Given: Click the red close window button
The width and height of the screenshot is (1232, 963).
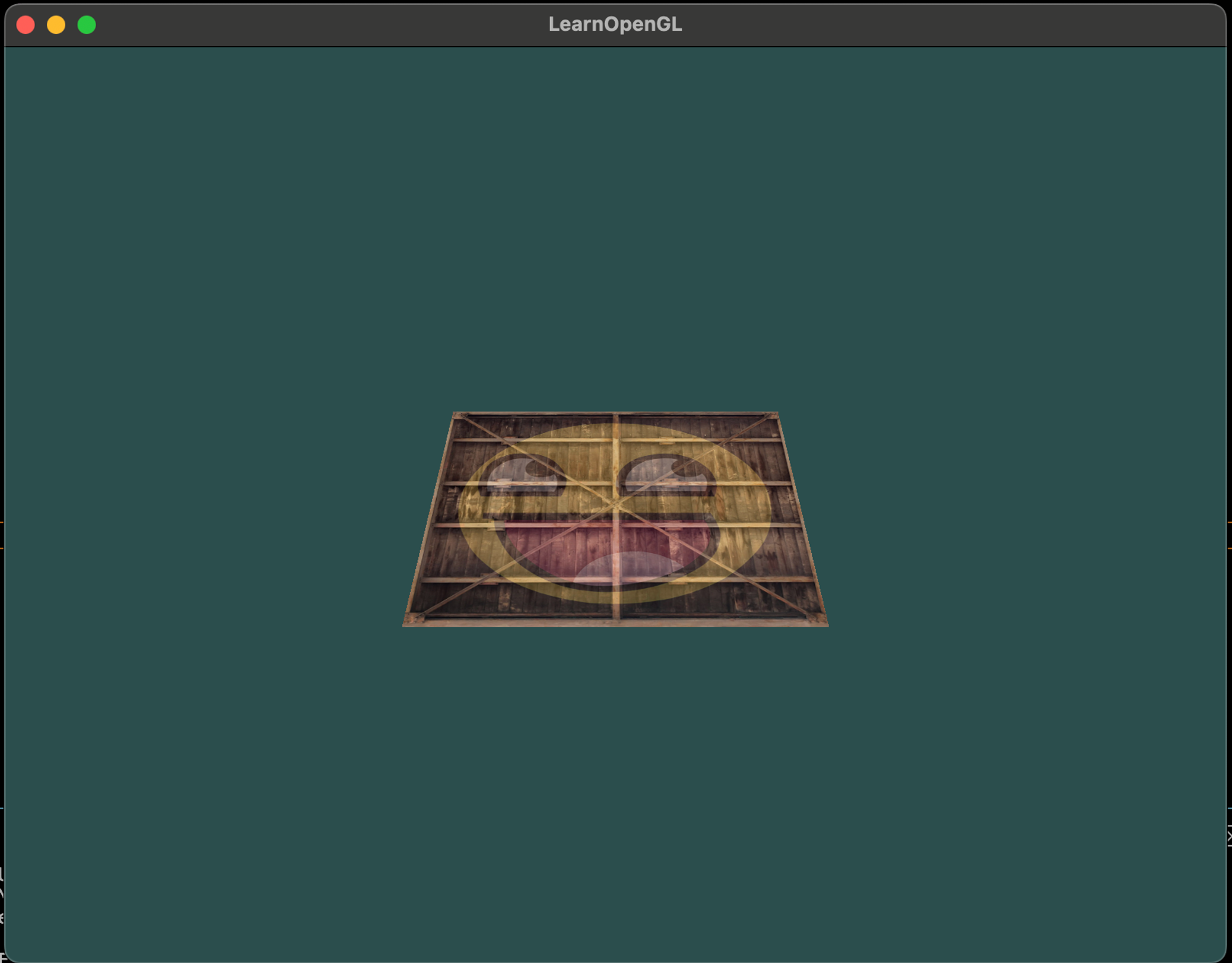Looking at the screenshot, I should point(25,25).
